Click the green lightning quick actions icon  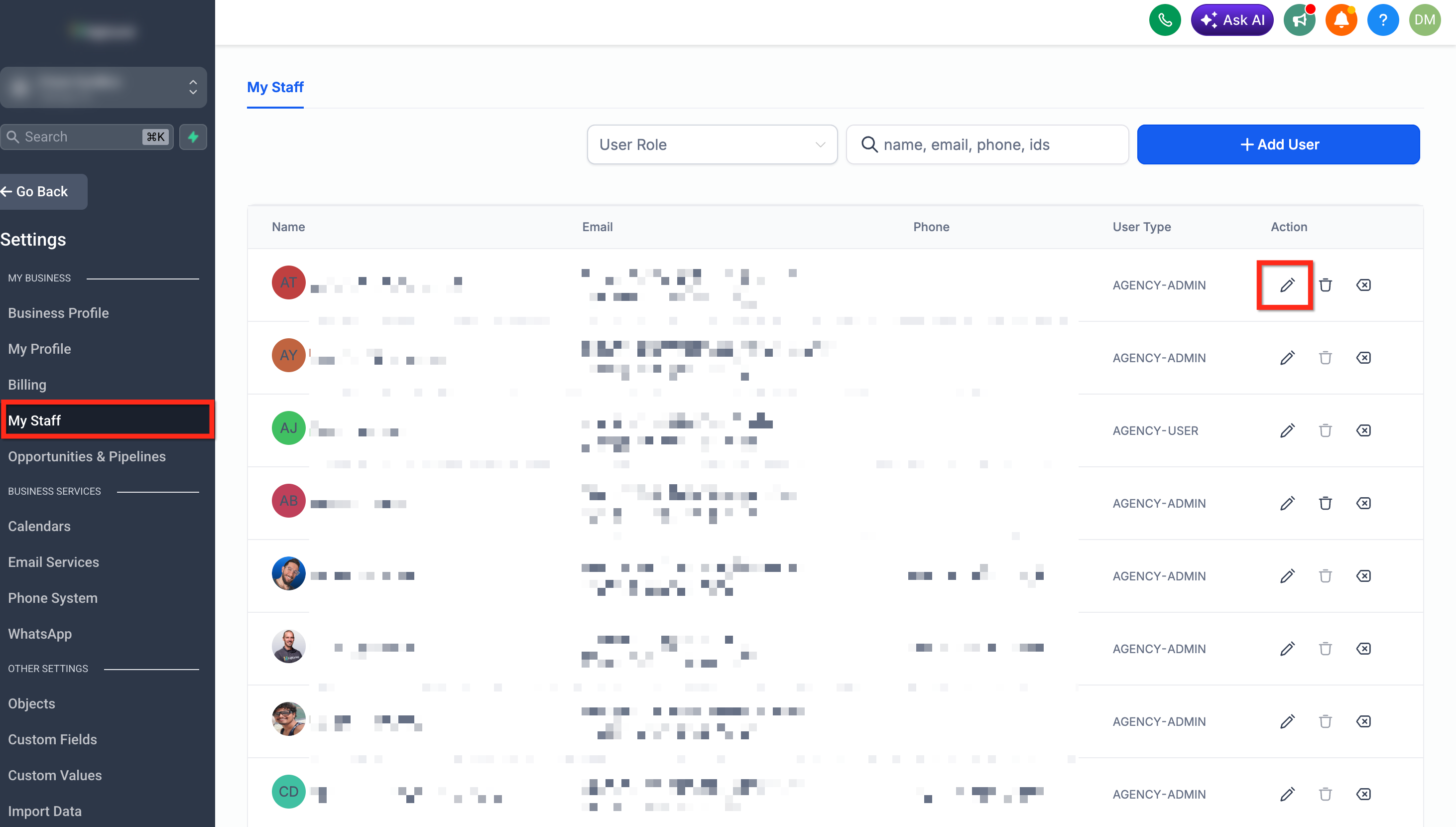pos(193,137)
